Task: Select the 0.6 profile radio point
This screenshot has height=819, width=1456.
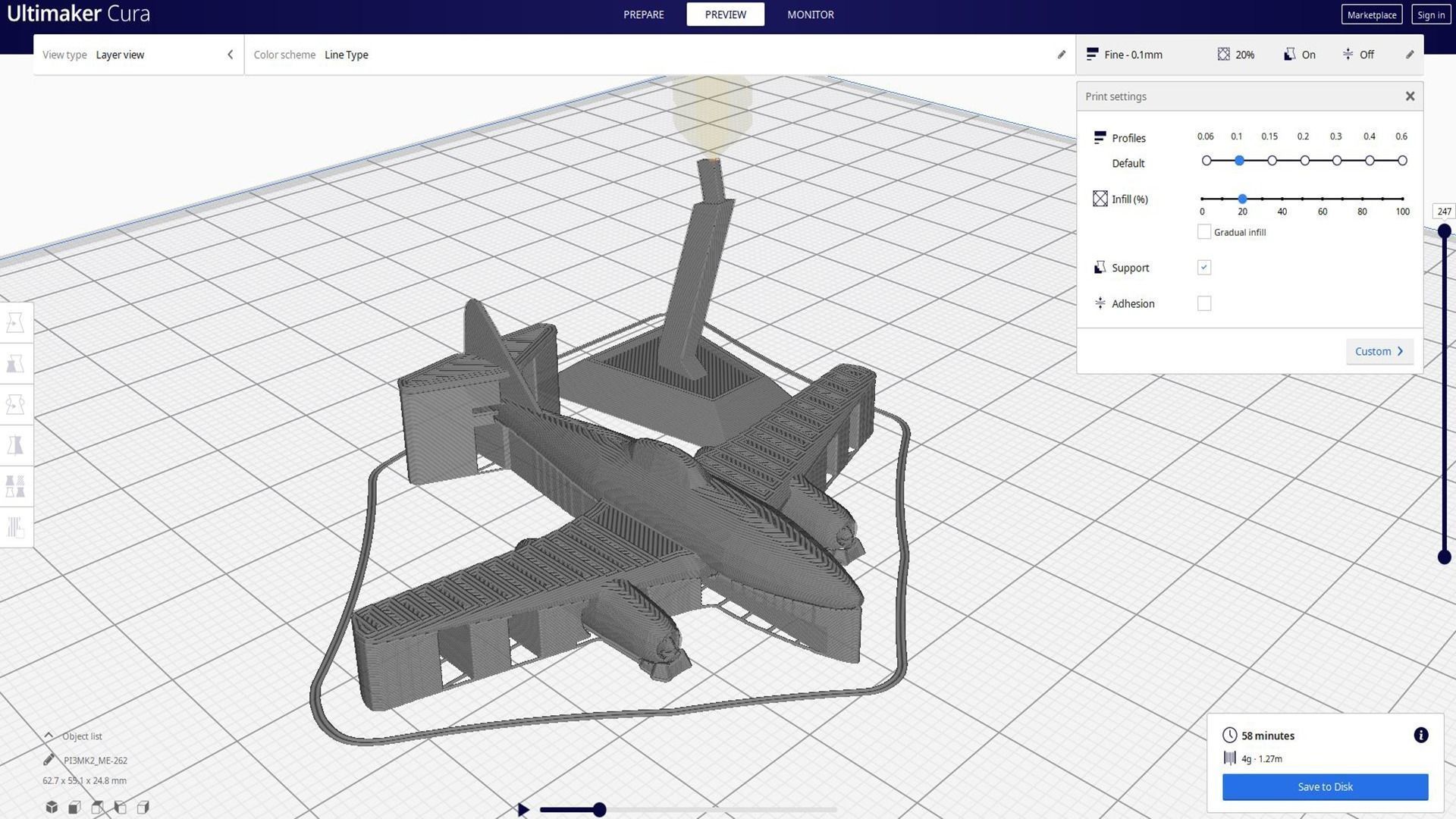Action: pos(1402,161)
